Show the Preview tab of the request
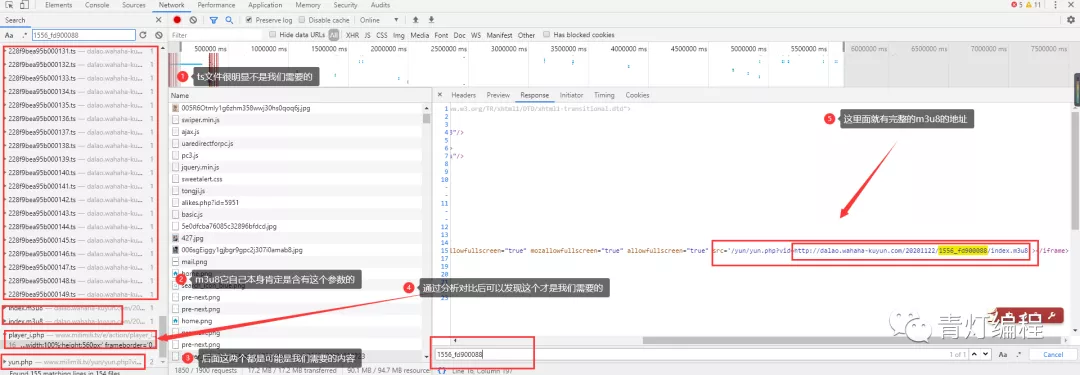The height and width of the screenshot is (375, 1080). click(498, 95)
